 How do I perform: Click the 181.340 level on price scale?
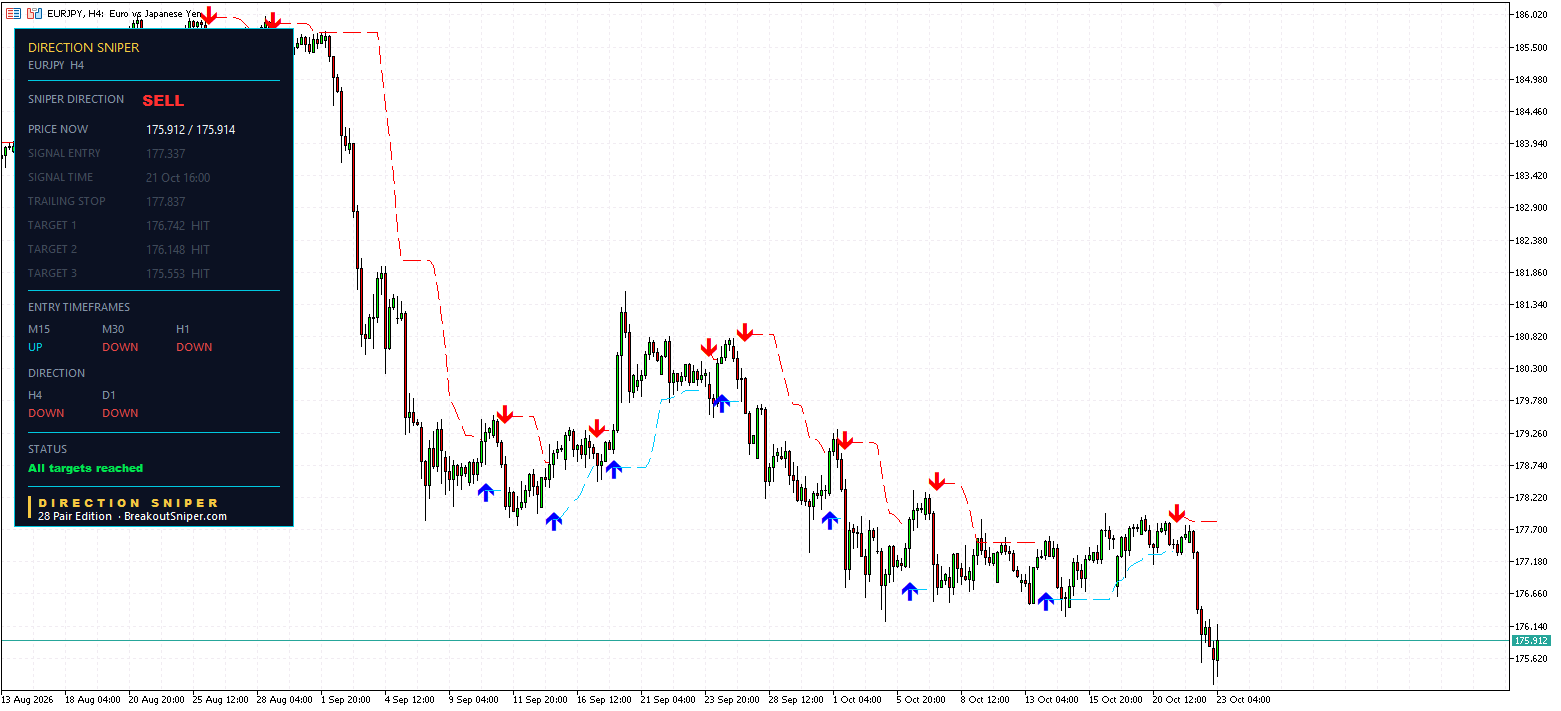point(1532,304)
